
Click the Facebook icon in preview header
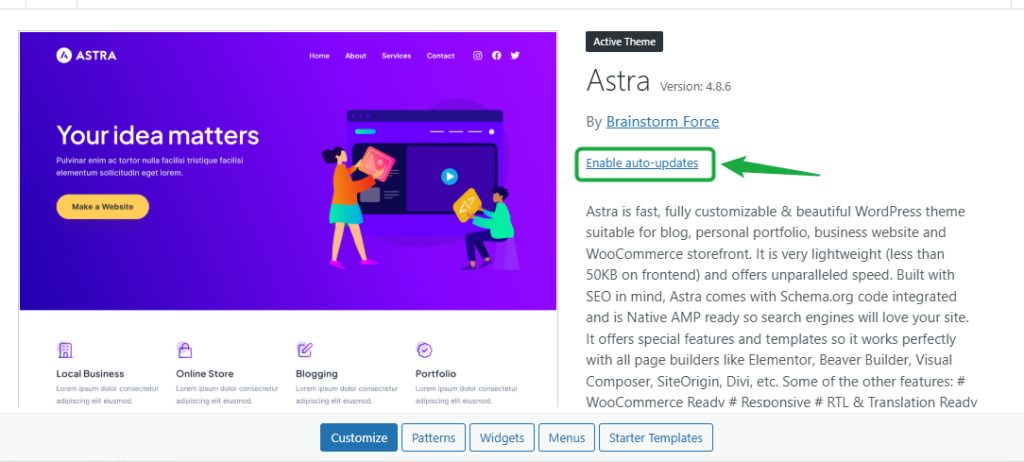coord(497,56)
